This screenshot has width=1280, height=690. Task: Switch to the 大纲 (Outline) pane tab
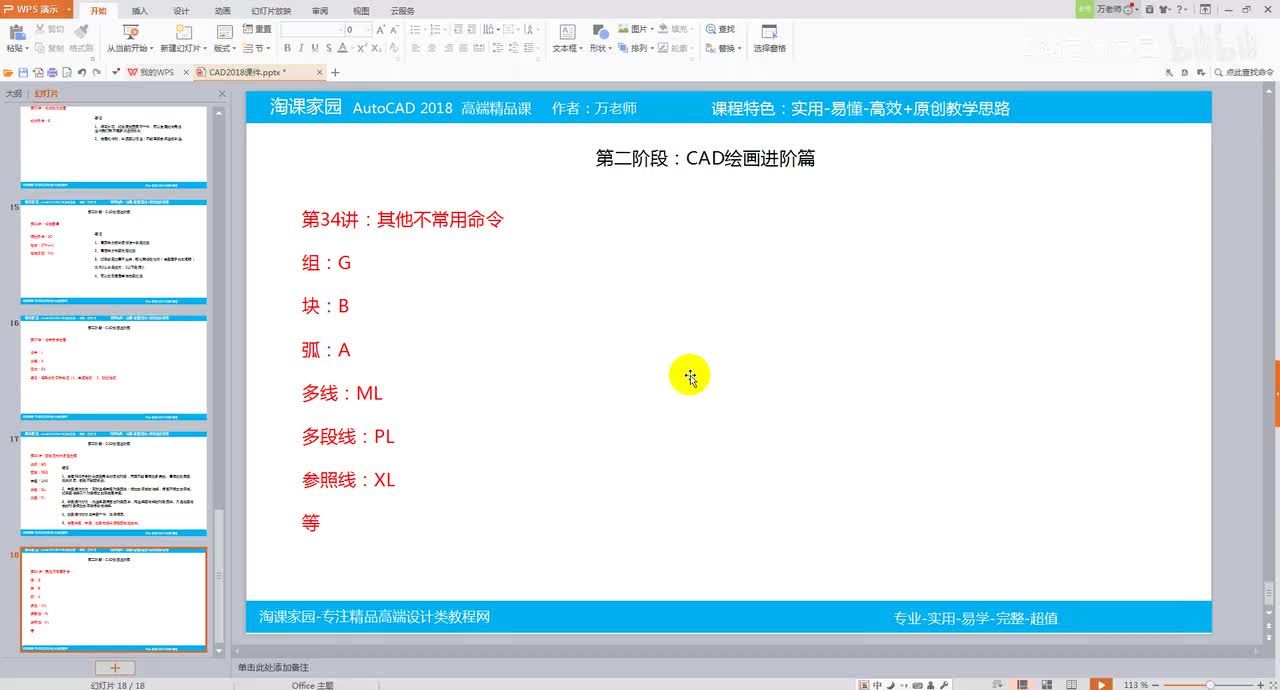[x=13, y=92]
